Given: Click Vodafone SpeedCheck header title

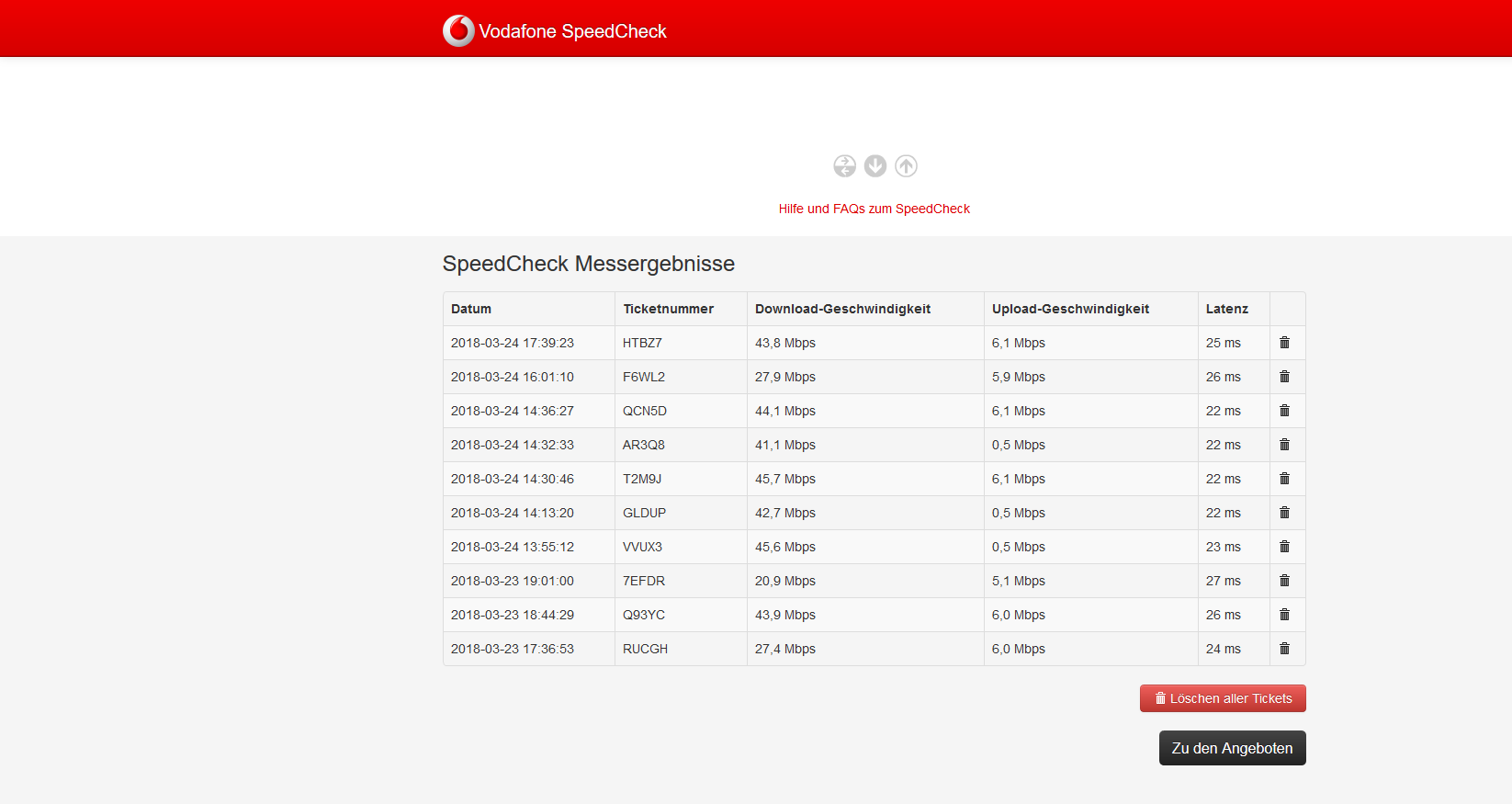Looking at the screenshot, I should tap(572, 31).
